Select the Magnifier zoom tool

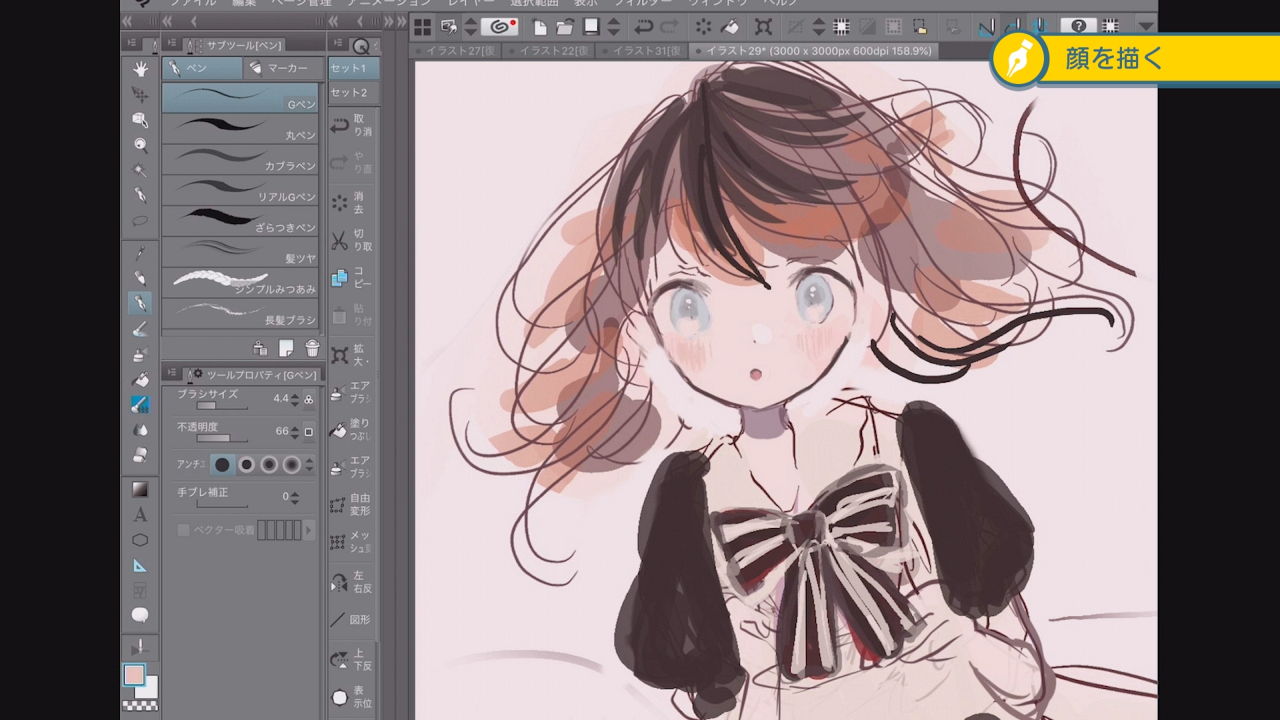point(140,145)
